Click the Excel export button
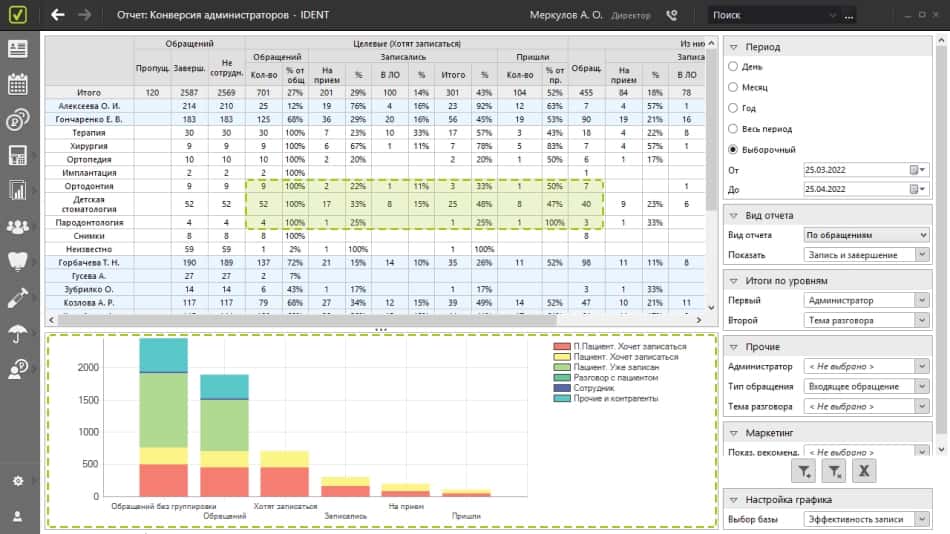950x534 pixels. pos(865,471)
